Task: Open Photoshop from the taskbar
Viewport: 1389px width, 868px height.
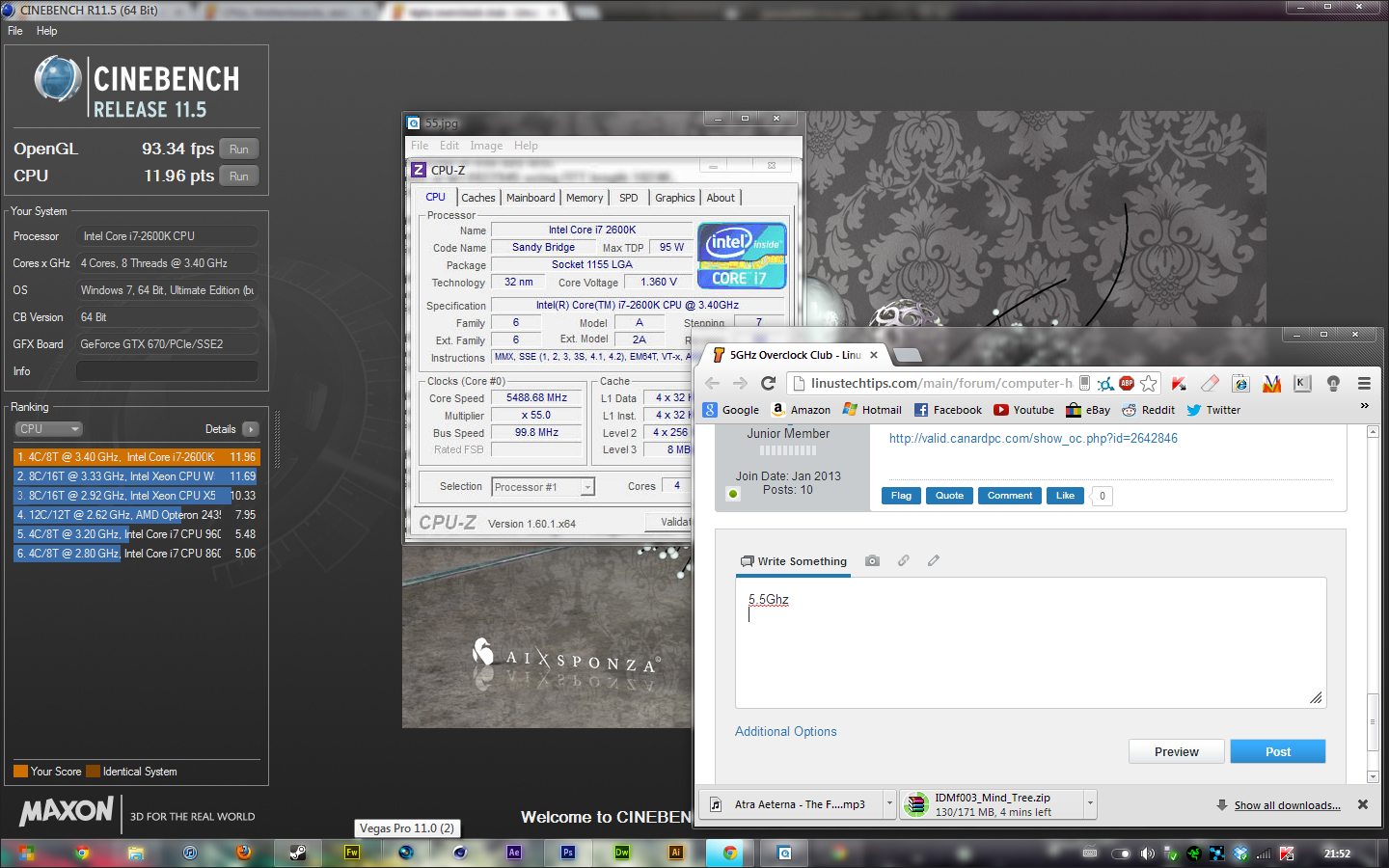Action: [568, 853]
